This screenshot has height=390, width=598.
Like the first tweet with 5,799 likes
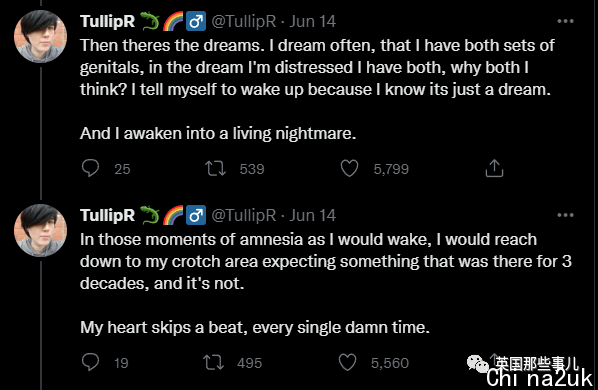[349, 168]
